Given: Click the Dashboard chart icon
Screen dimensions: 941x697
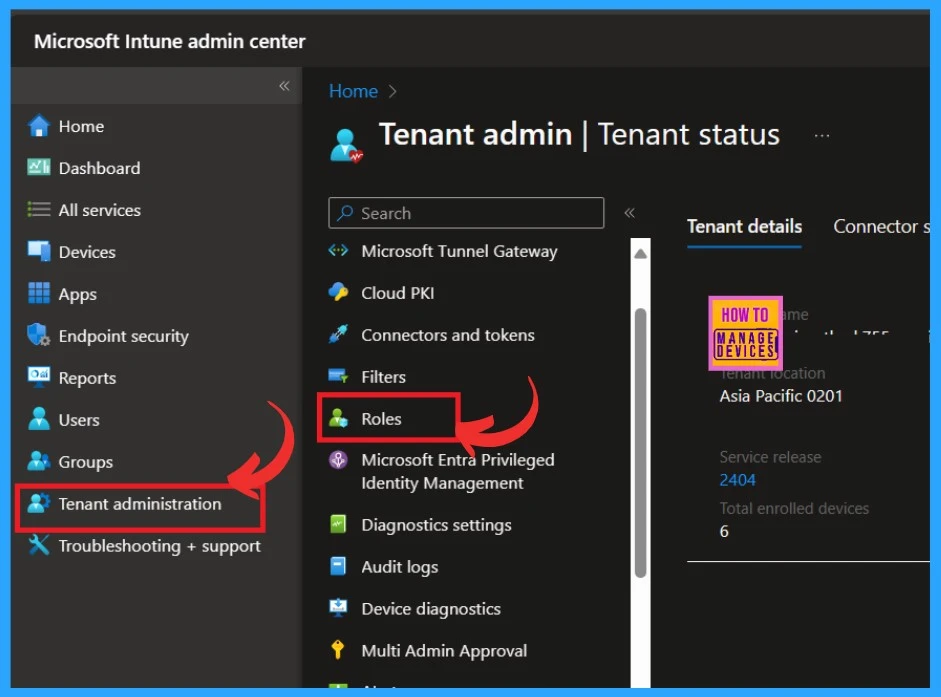Looking at the screenshot, I should click(39, 167).
